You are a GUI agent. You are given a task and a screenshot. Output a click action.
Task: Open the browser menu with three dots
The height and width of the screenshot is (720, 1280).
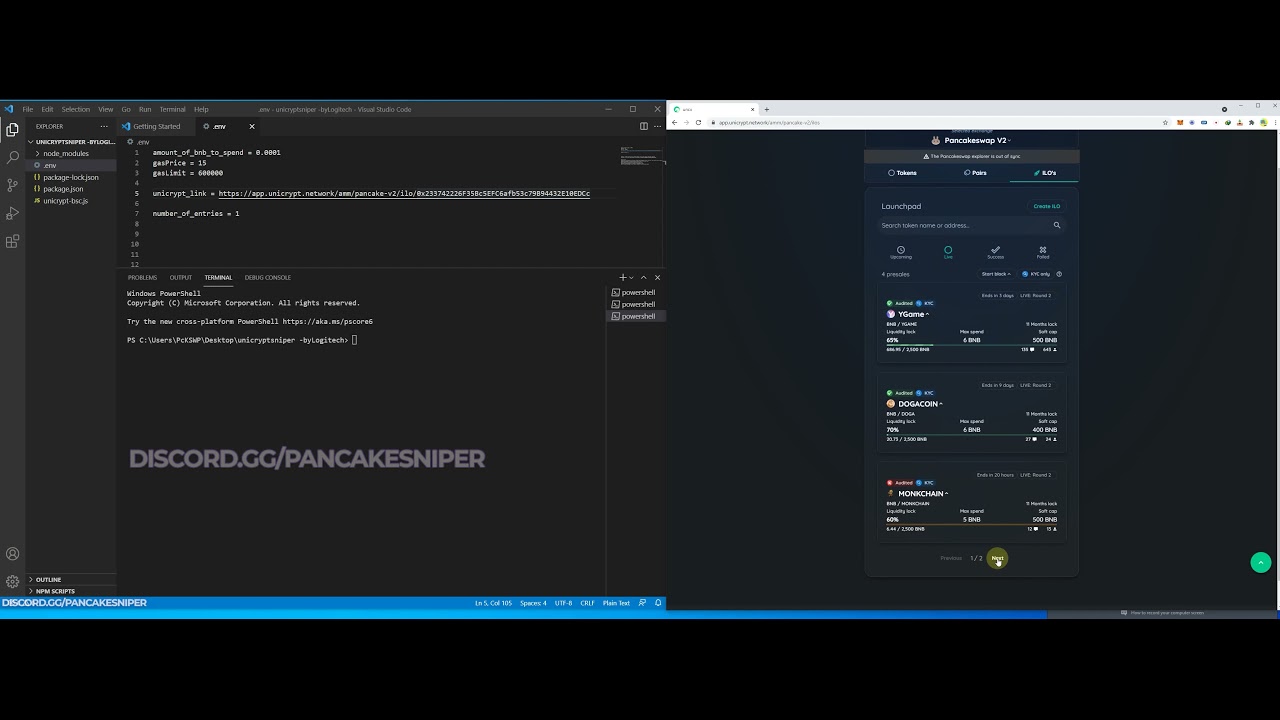[x=1274, y=122]
